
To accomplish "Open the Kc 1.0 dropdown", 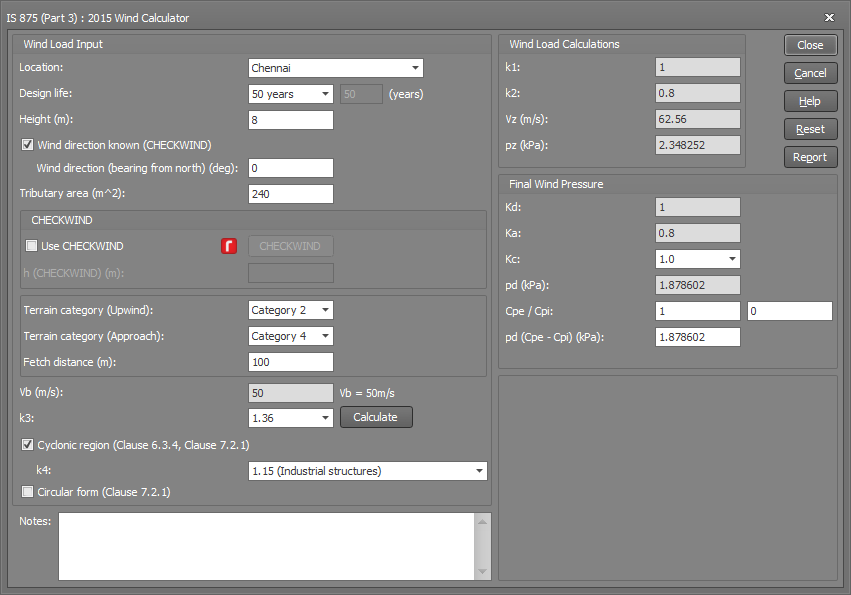I will coord(697,259).
